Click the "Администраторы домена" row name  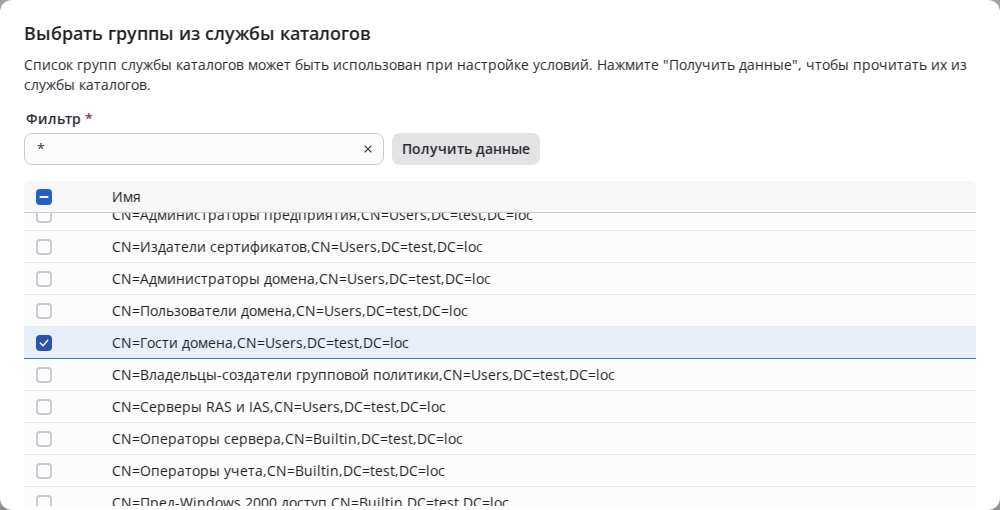301,279
